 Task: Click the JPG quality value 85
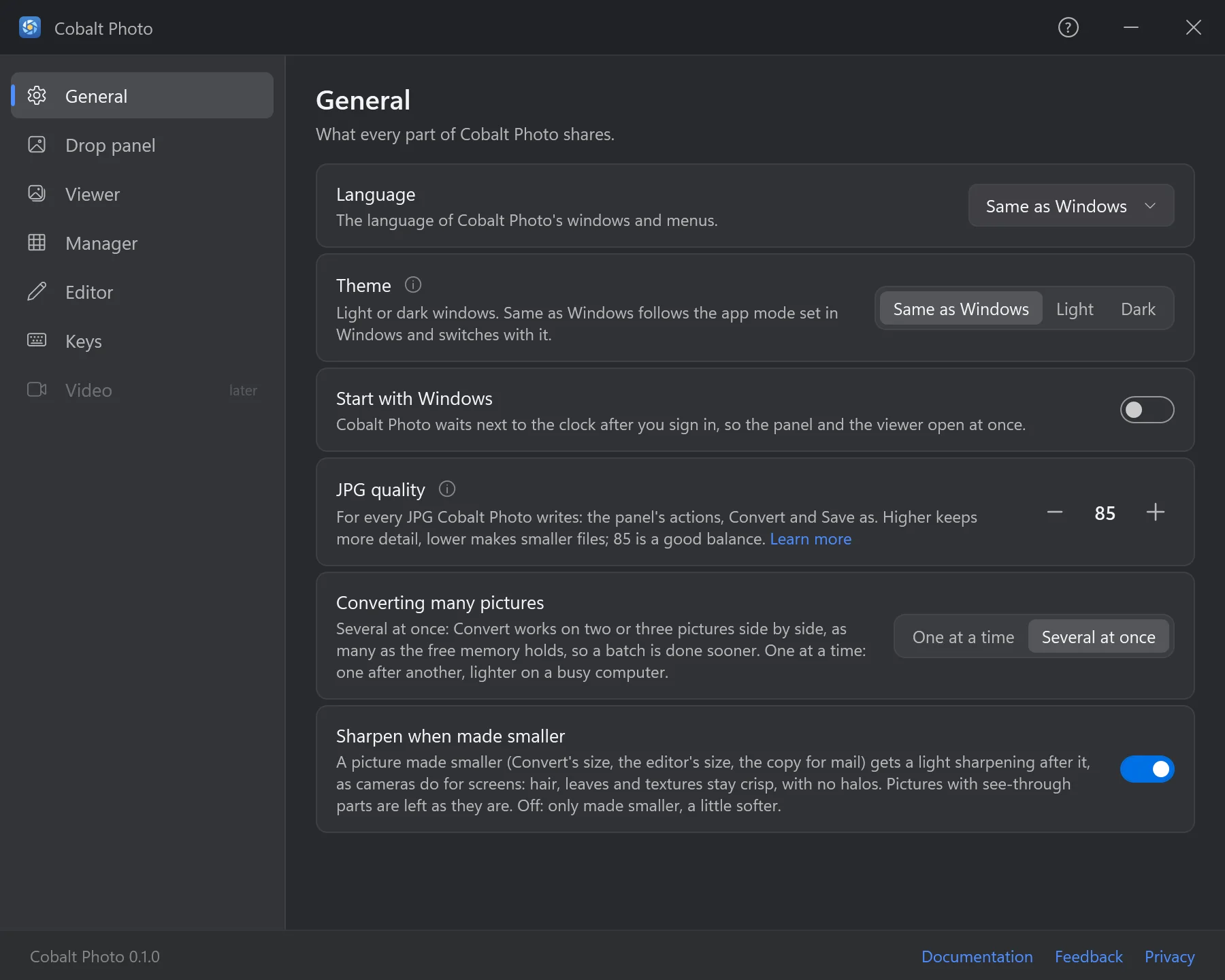tap(1105, 512)
